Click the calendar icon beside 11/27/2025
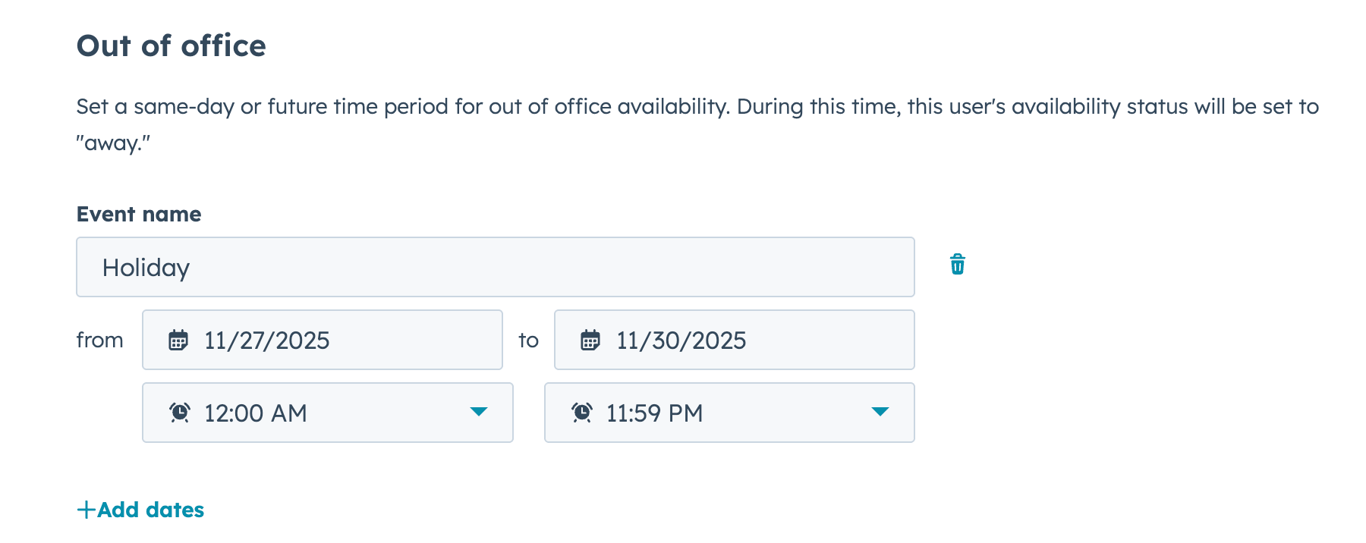This screenshot has height=543, width=1366. click(x=178, y=340)
